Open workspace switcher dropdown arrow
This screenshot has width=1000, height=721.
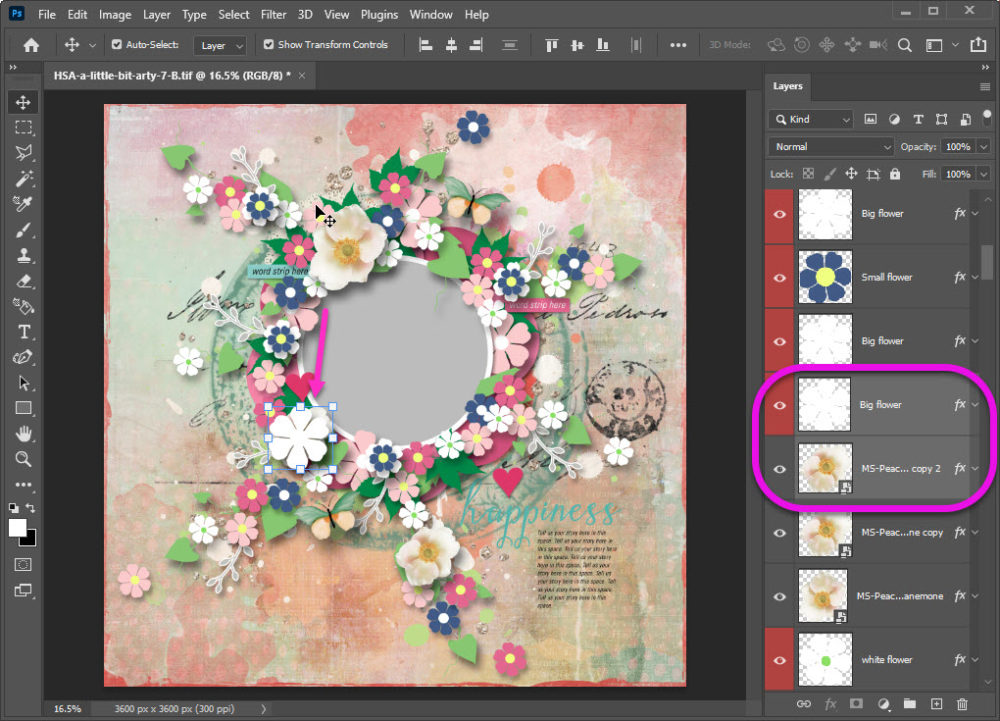pos(955,45)
